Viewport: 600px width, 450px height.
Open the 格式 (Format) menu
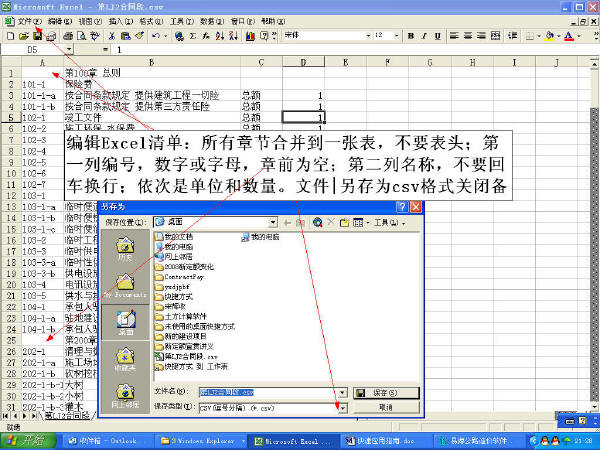(x=149, y=20)
